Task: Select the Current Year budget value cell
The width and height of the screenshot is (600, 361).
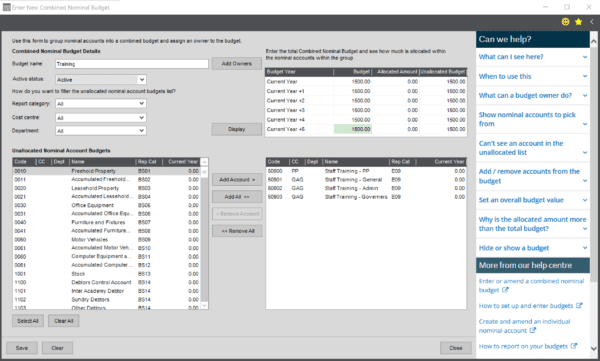Action: coord(352,82)
